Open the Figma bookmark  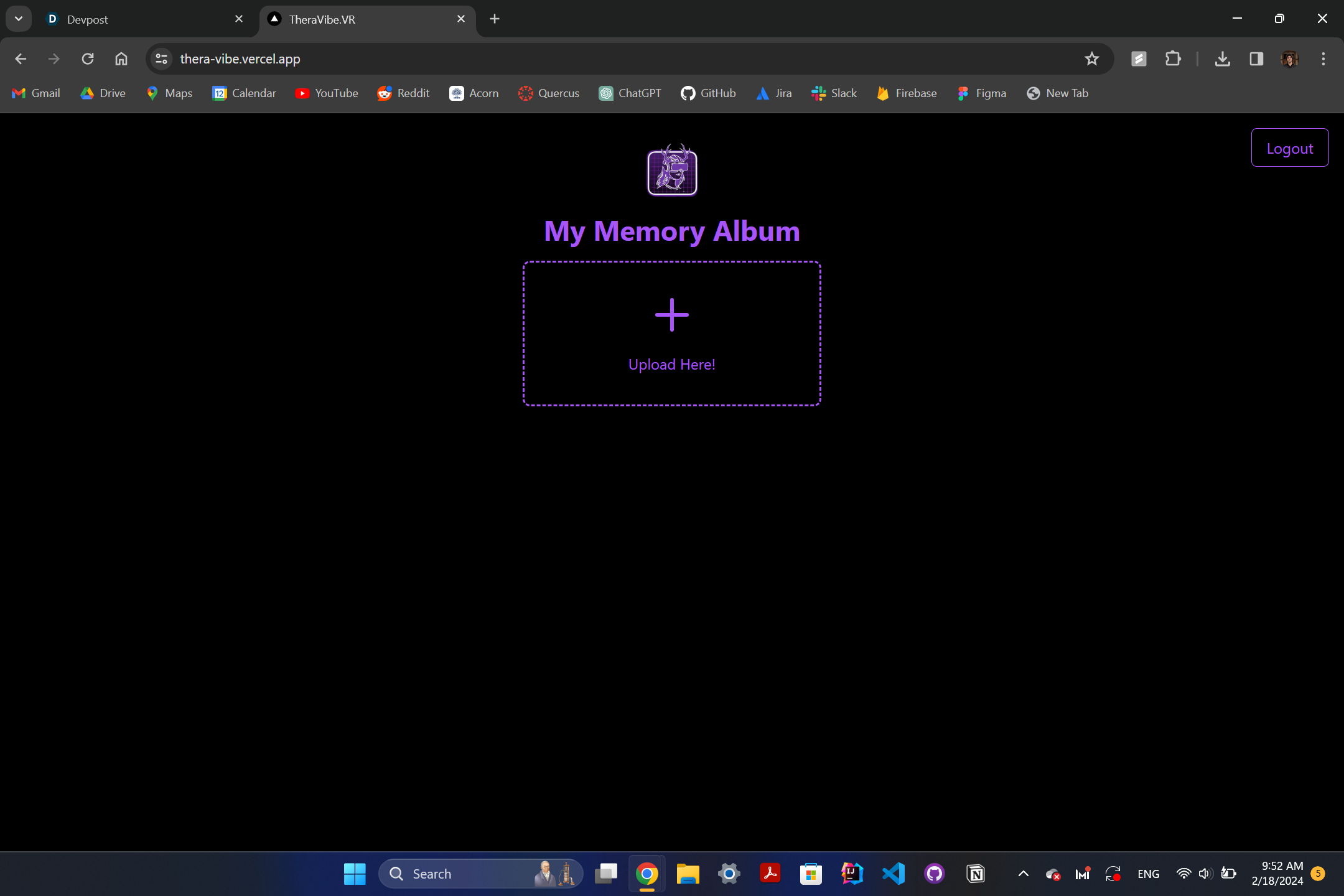[982, 93]
